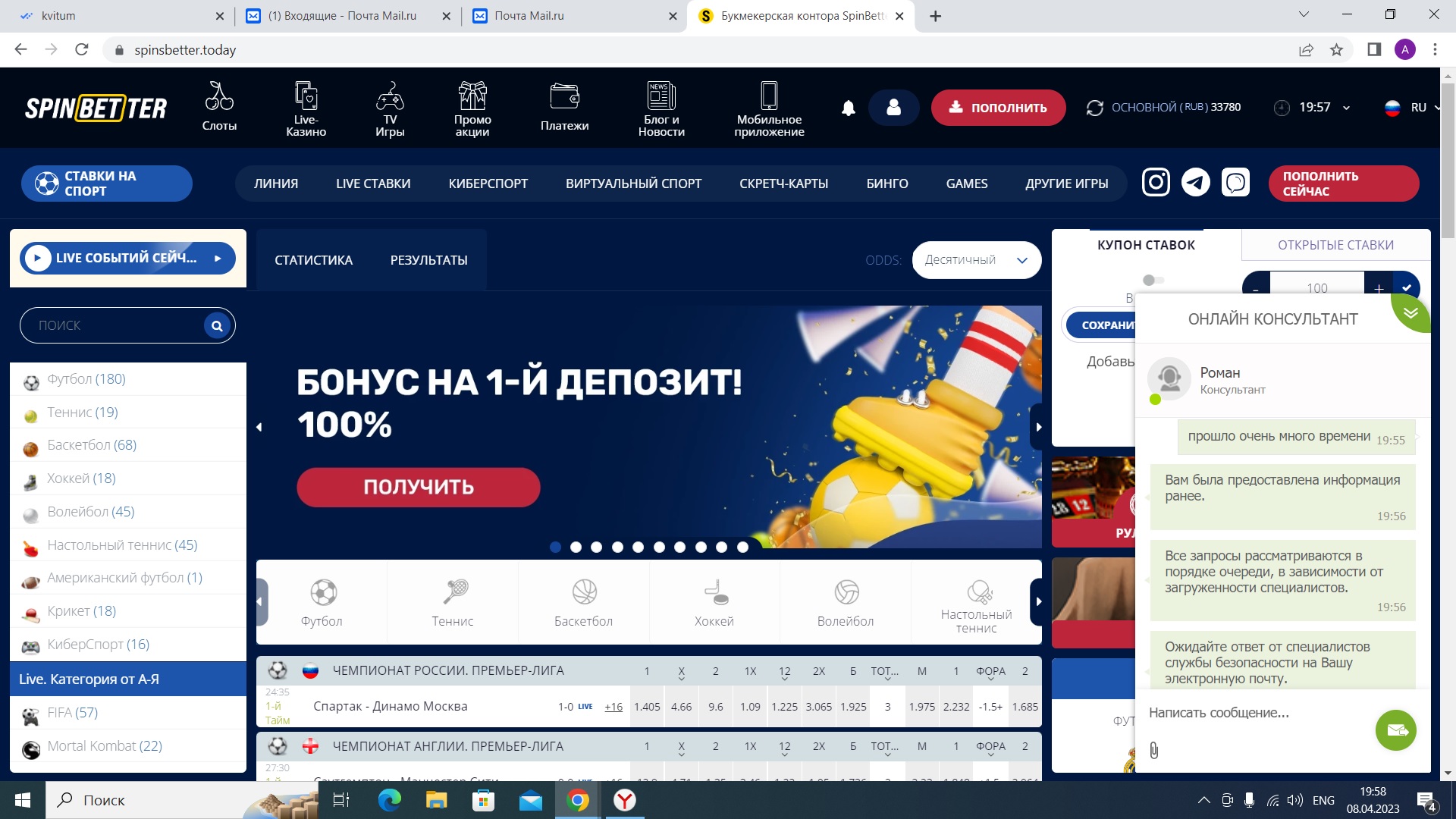The width and height of the screenshot is (1456, 819).
Task: Click the ПОПОЛНИТЬ СЕЙЧАС button
Action: (1343, 184)
